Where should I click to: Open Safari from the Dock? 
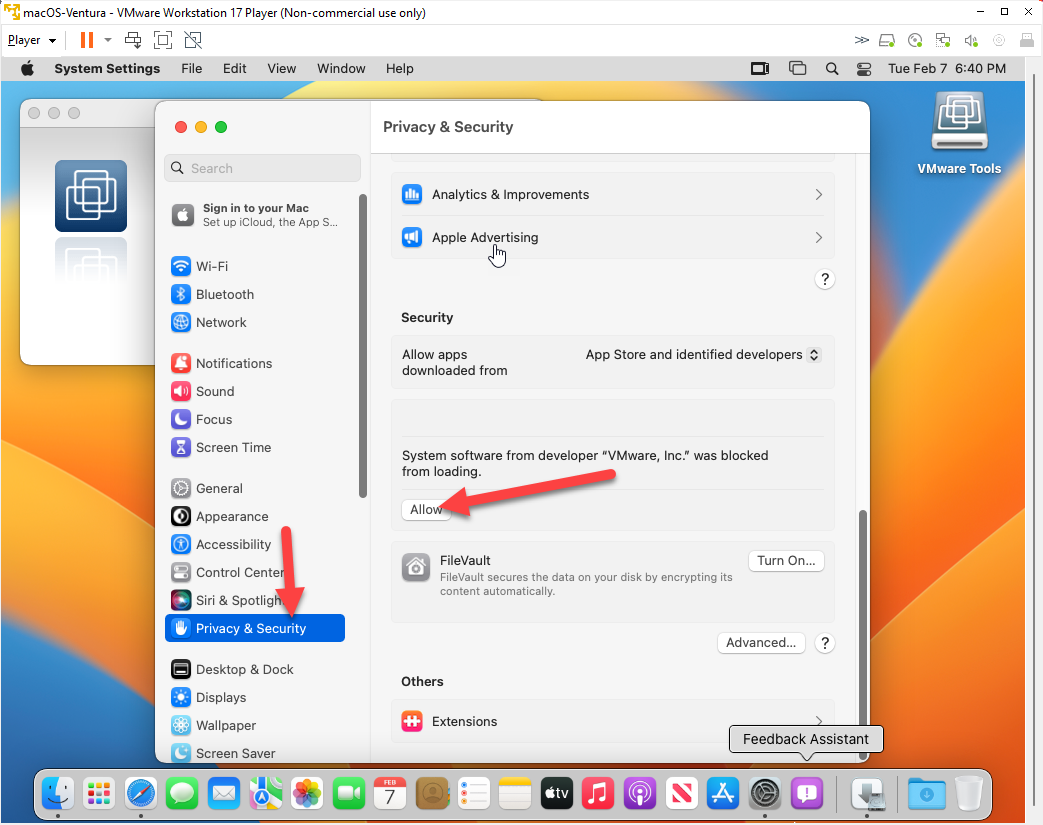[140, 794]
